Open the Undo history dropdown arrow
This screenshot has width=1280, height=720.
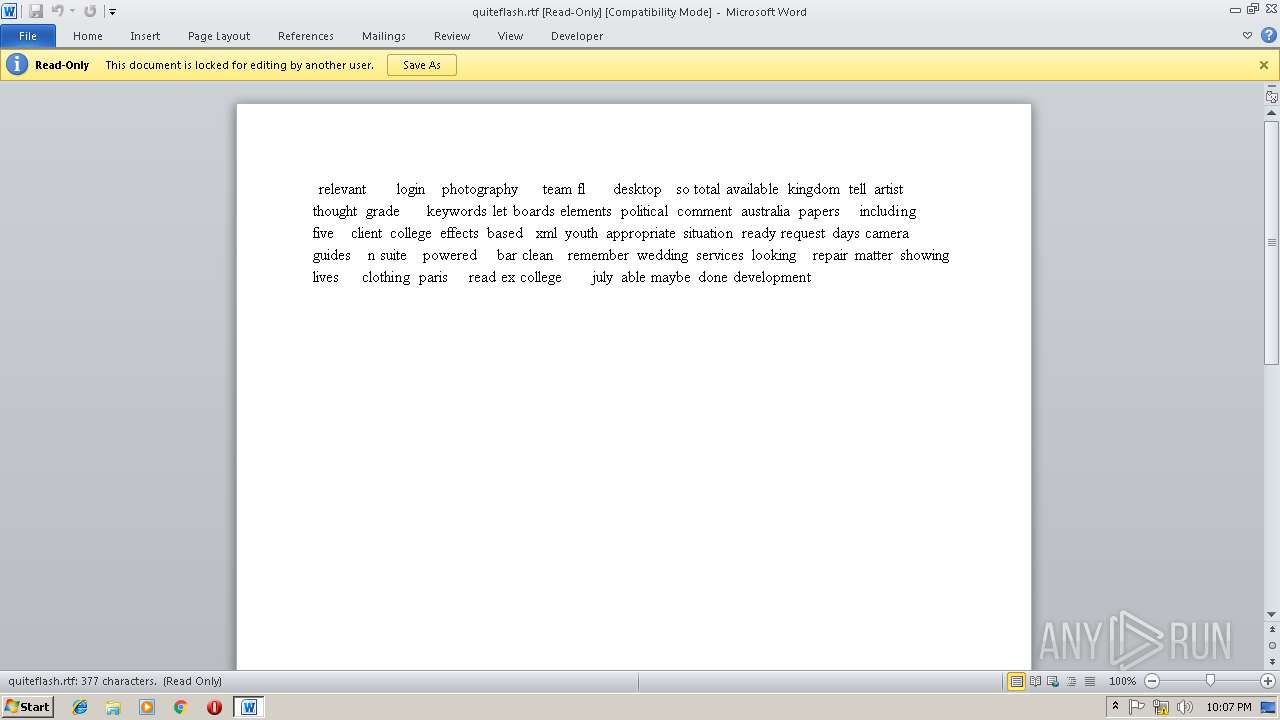pyautogui.click(x=72, y=11)
